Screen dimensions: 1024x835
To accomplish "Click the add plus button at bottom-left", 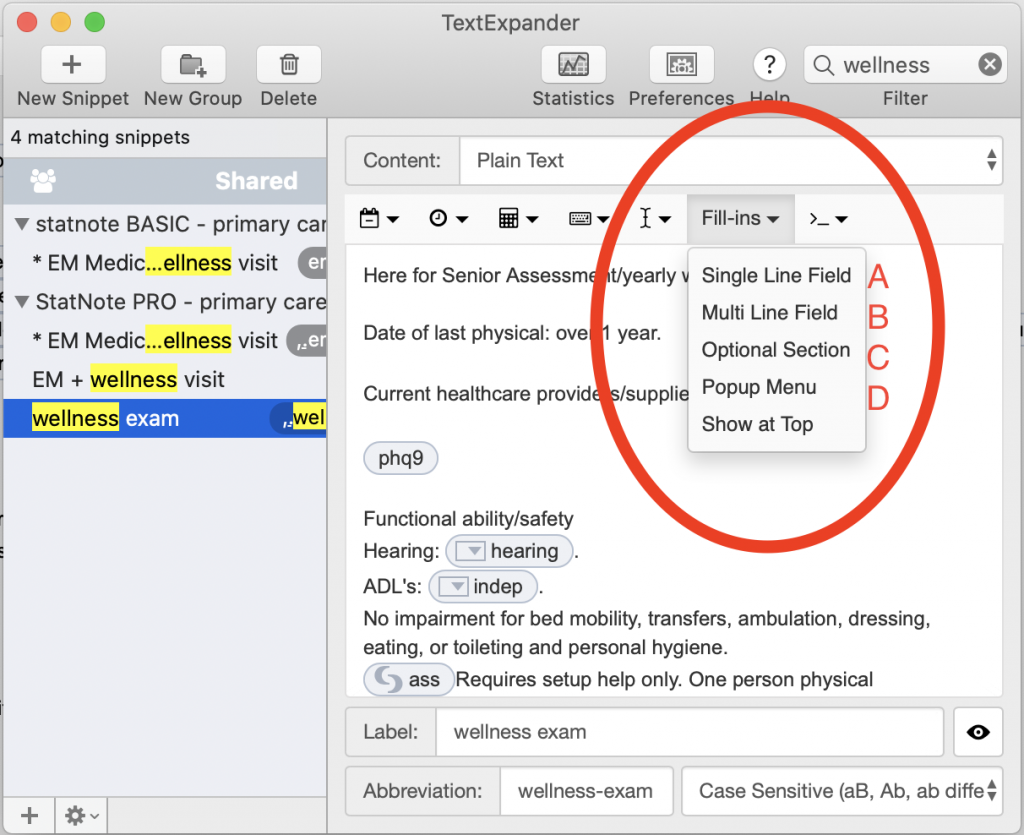I will tap(29, 815).
